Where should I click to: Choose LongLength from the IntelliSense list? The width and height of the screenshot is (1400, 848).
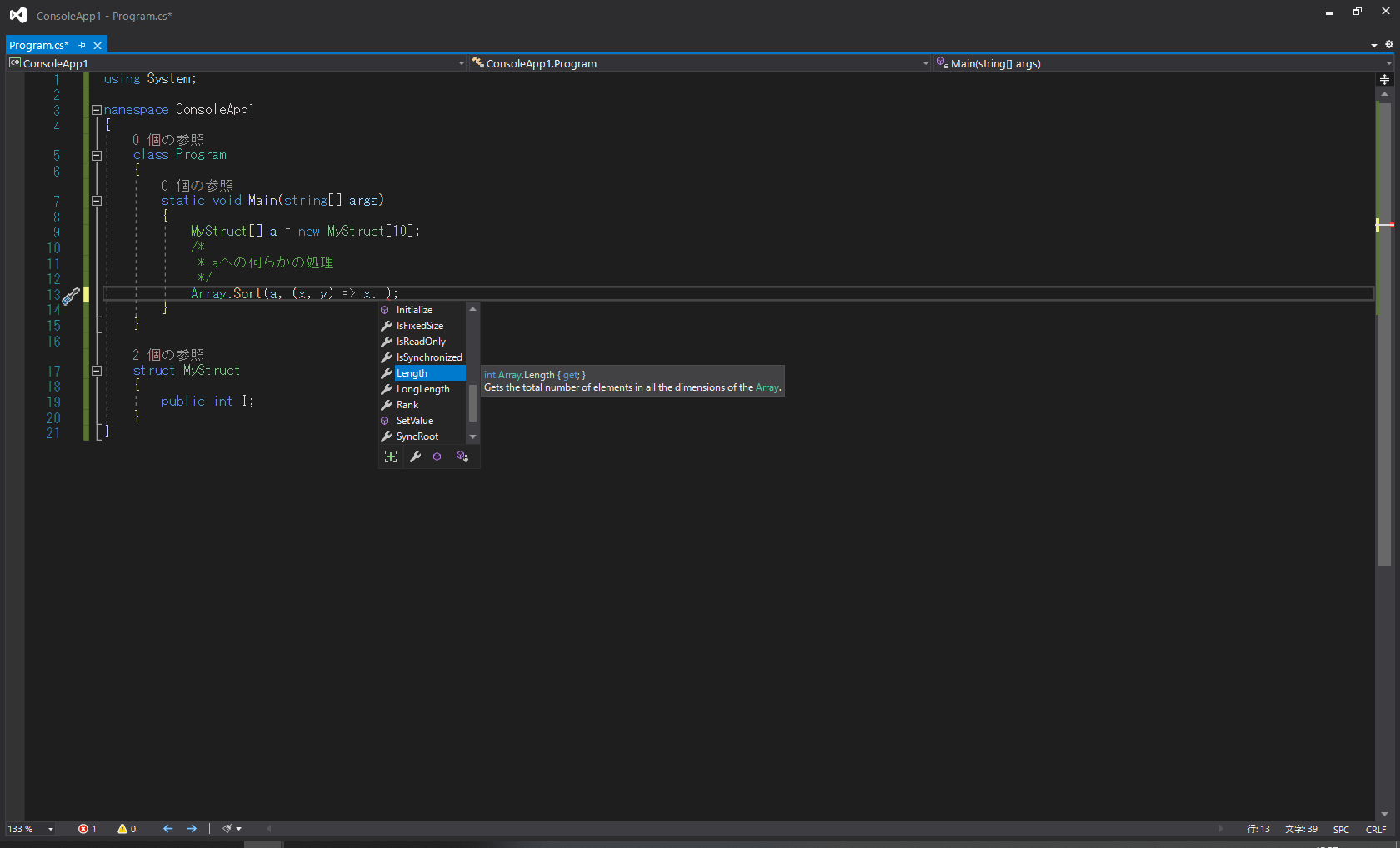422,389
